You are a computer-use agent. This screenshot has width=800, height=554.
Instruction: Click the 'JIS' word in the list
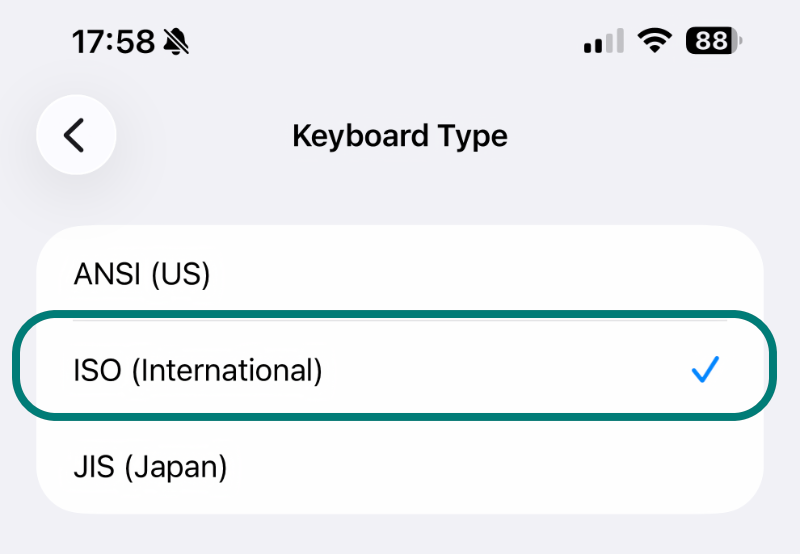tap(95, 467)
